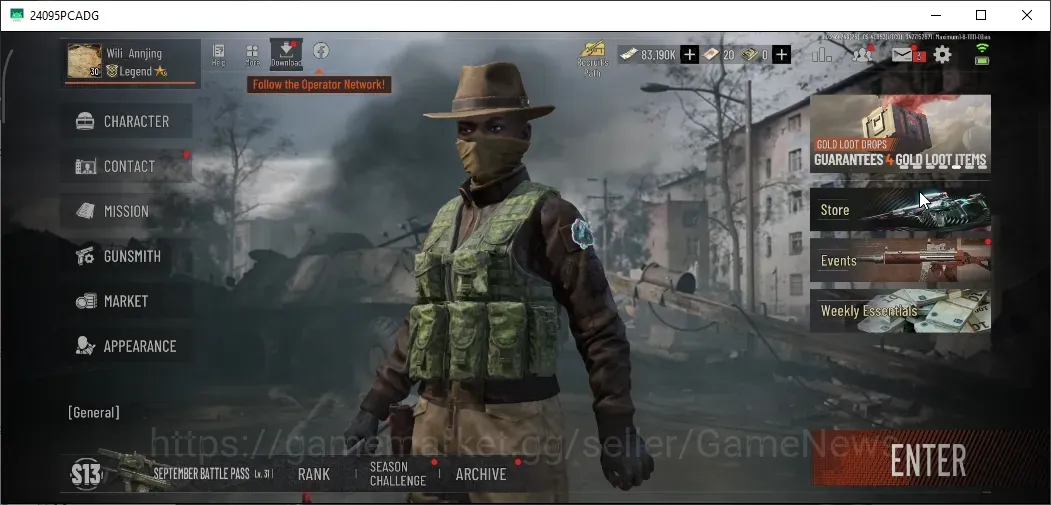Open the Store banner
This screenshot has height=505, width=1051.
tap(900, 210)
